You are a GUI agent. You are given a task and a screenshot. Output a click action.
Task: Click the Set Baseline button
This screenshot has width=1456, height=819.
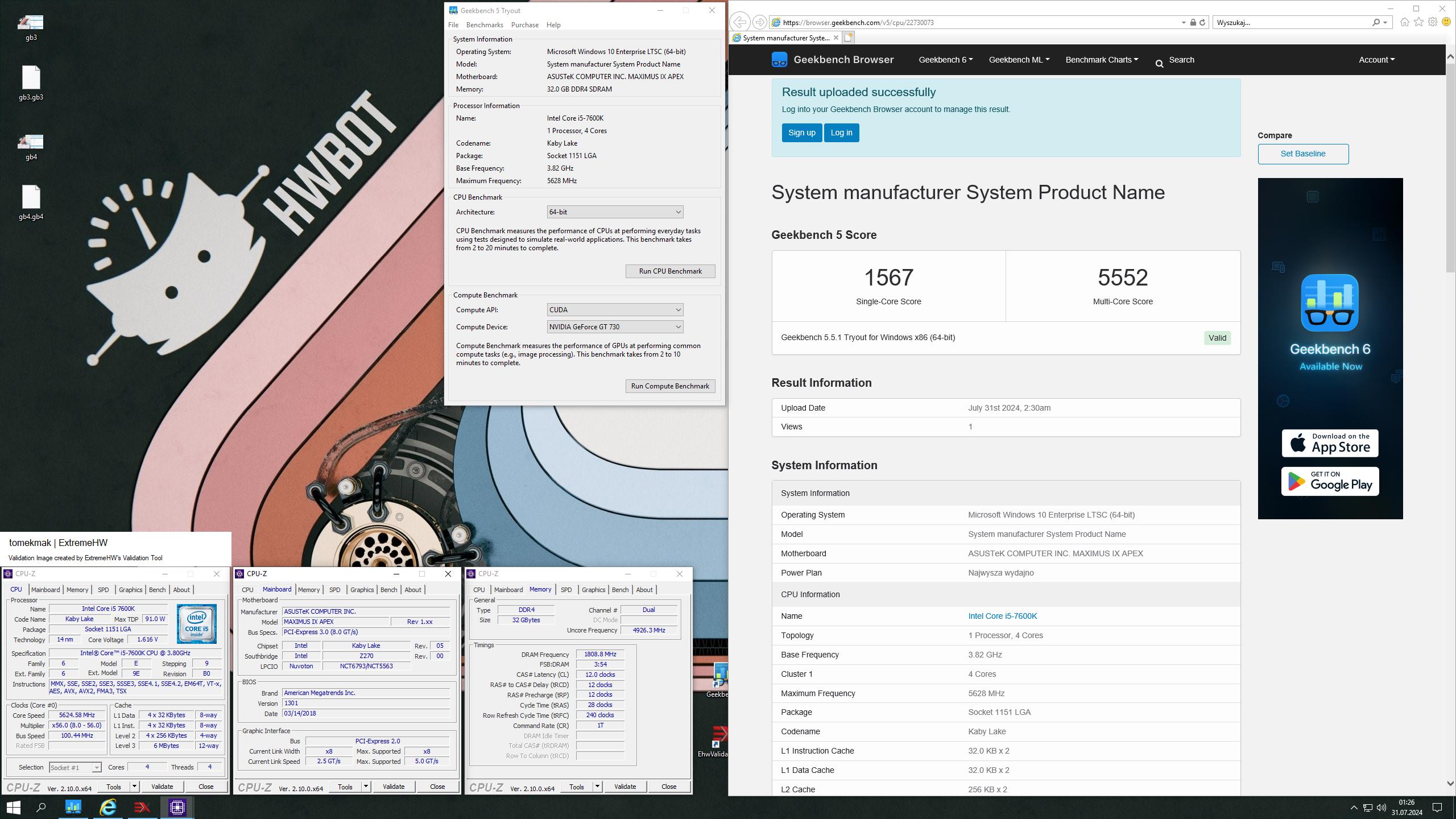point(1303,154)
